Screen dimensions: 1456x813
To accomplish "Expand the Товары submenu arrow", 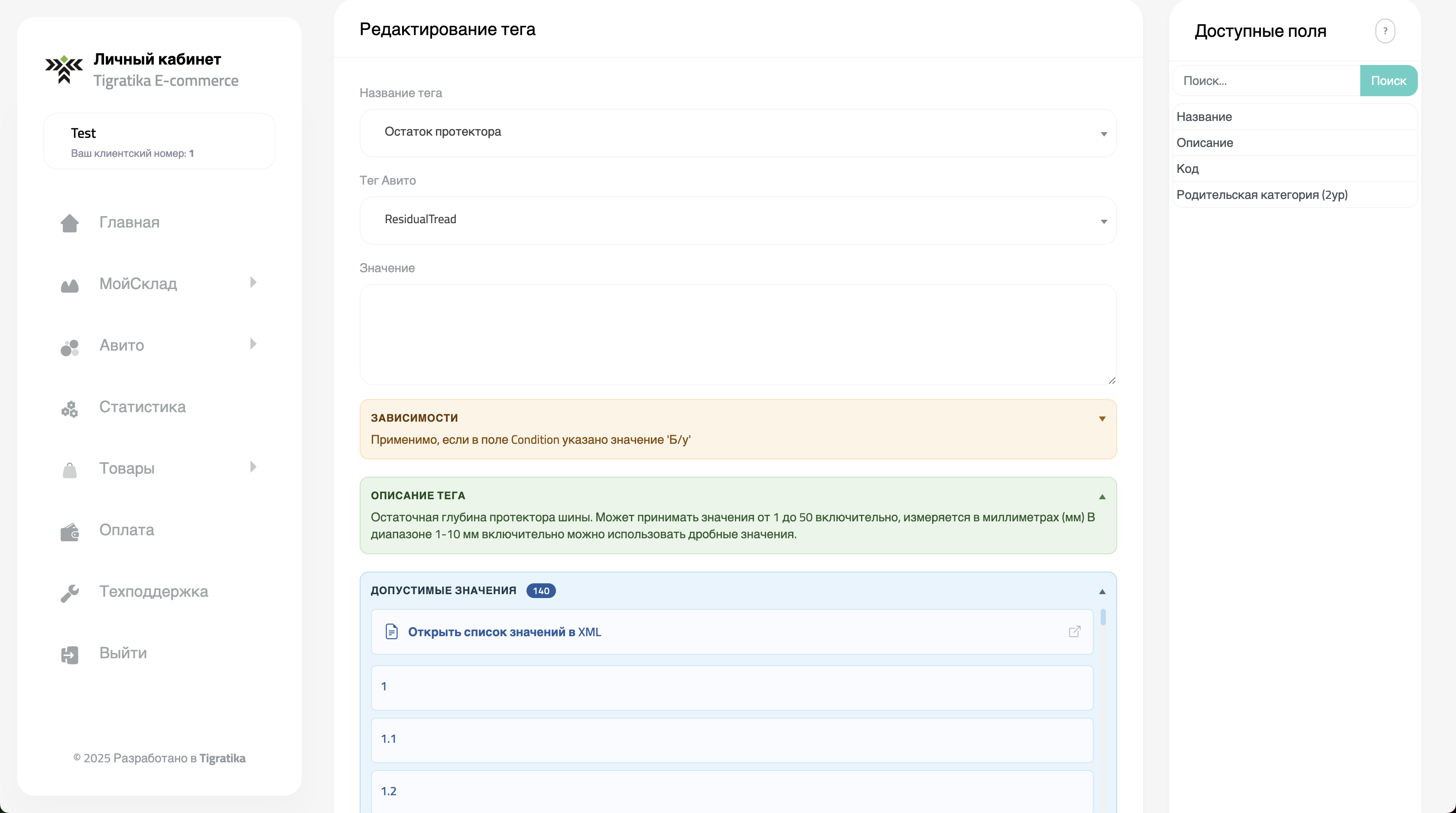I will click(x=253, y=467).
